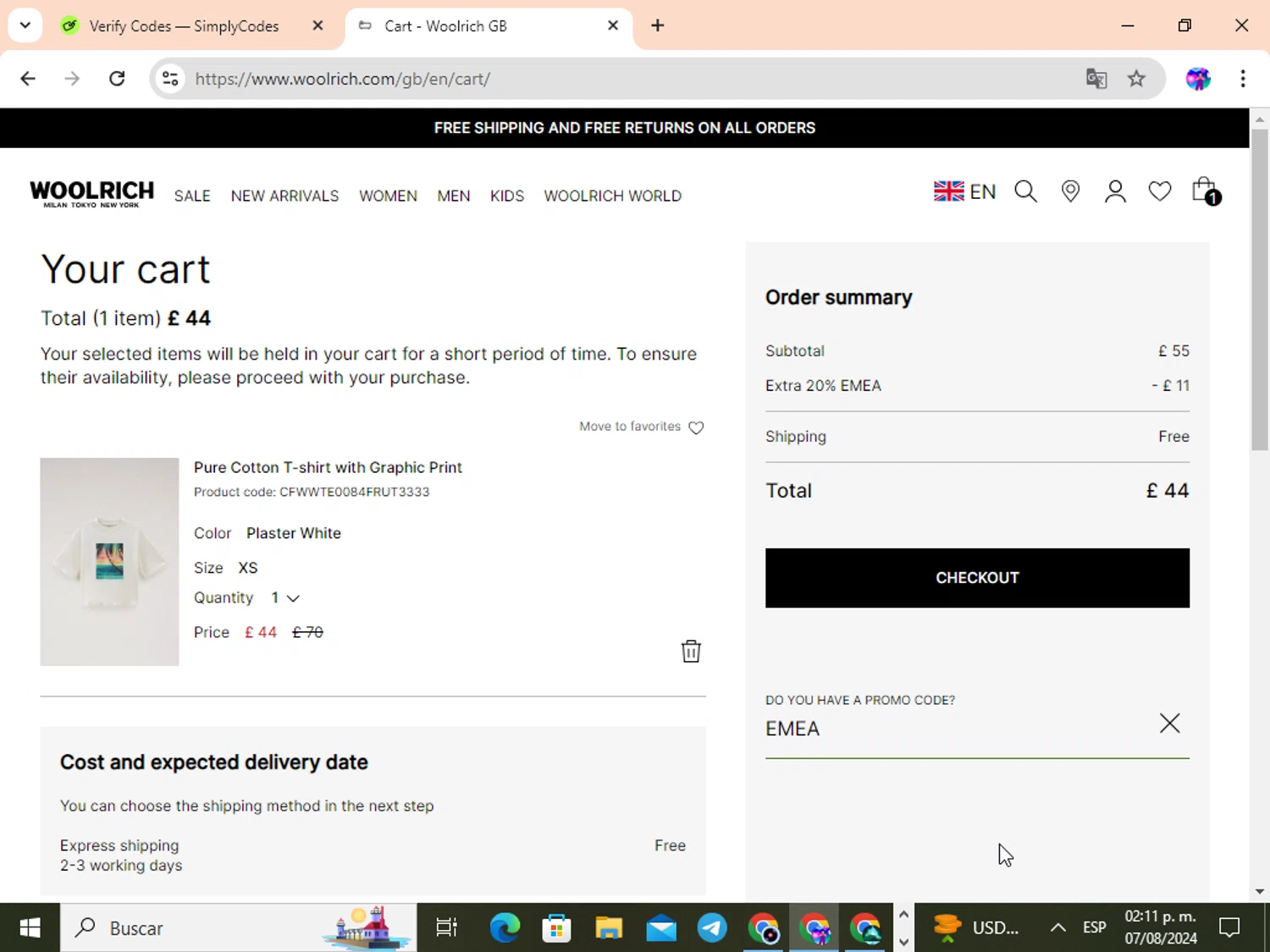Click the page vertical scrollbar

coord(1260,288)
